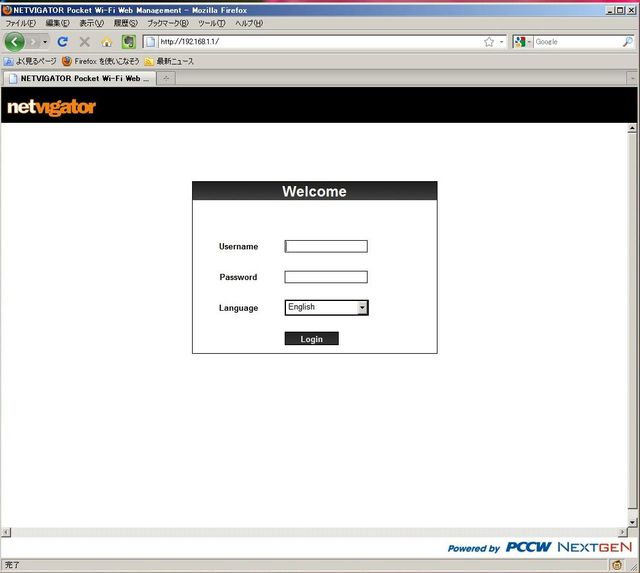Image resolution: width=640 pixels, height=573 pixels.
Task: Focus the Password input field
Action: (x=326, y=277)
